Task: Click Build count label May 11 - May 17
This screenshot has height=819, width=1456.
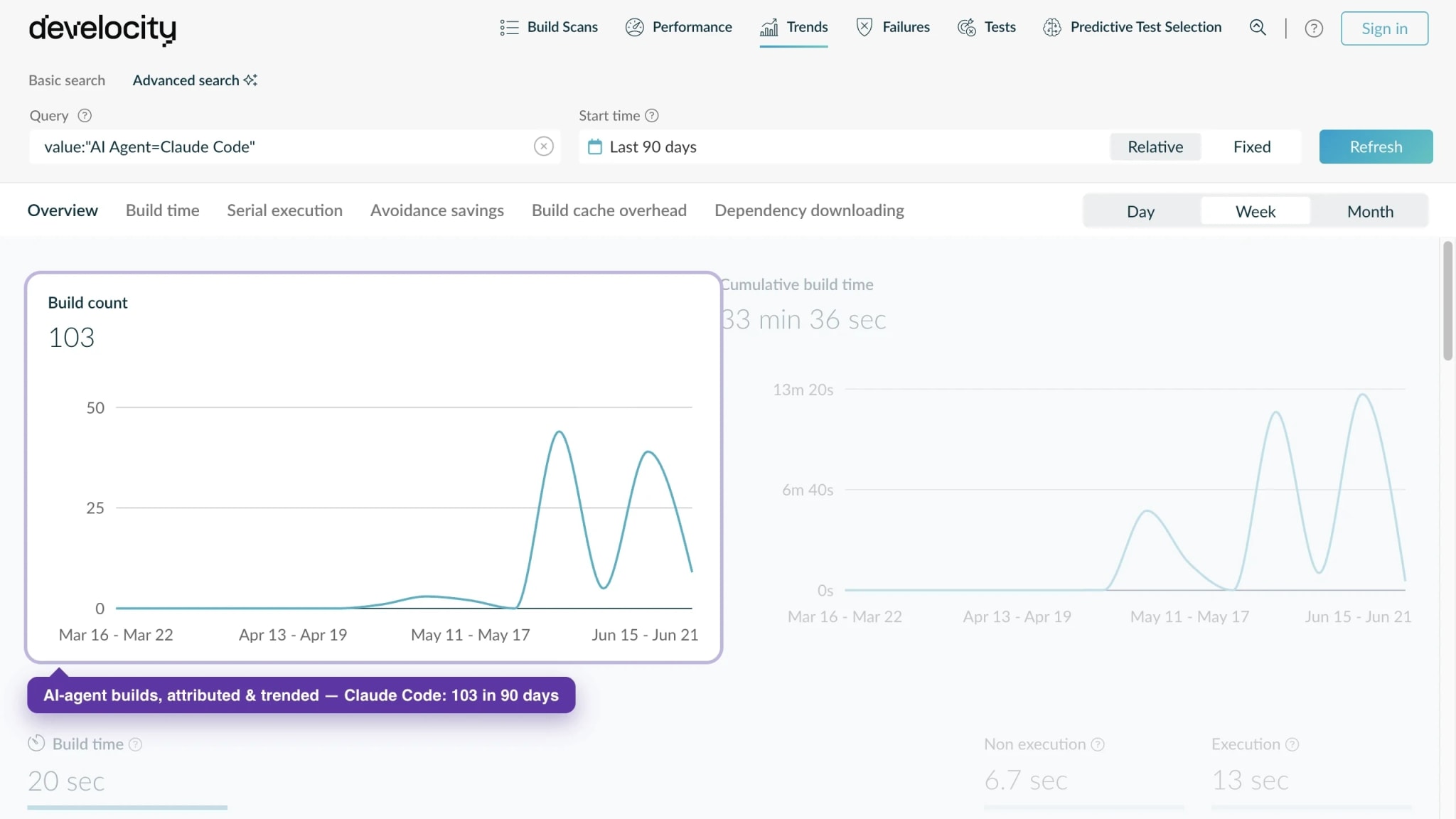Action: pos(471,635)
